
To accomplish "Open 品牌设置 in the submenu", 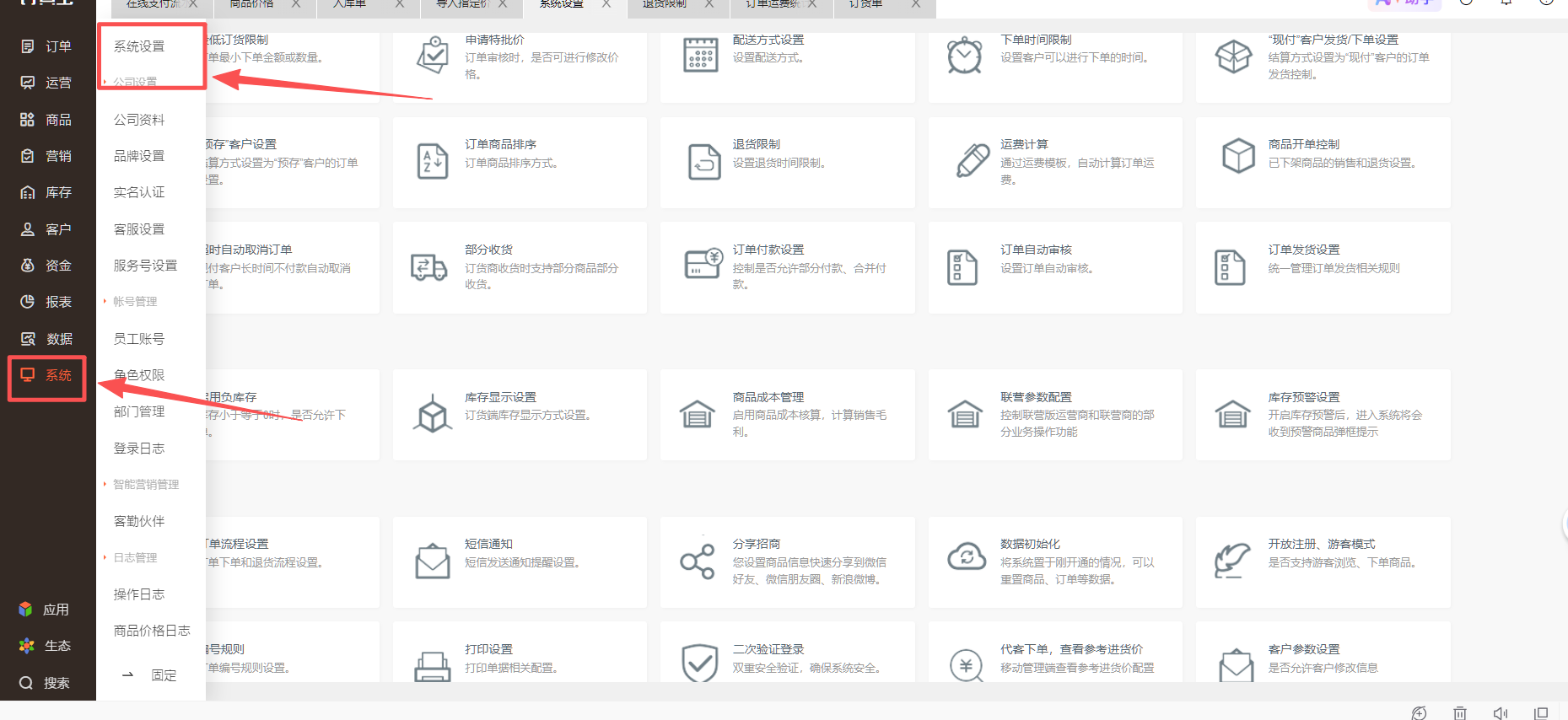I will (x=139, y=156).
